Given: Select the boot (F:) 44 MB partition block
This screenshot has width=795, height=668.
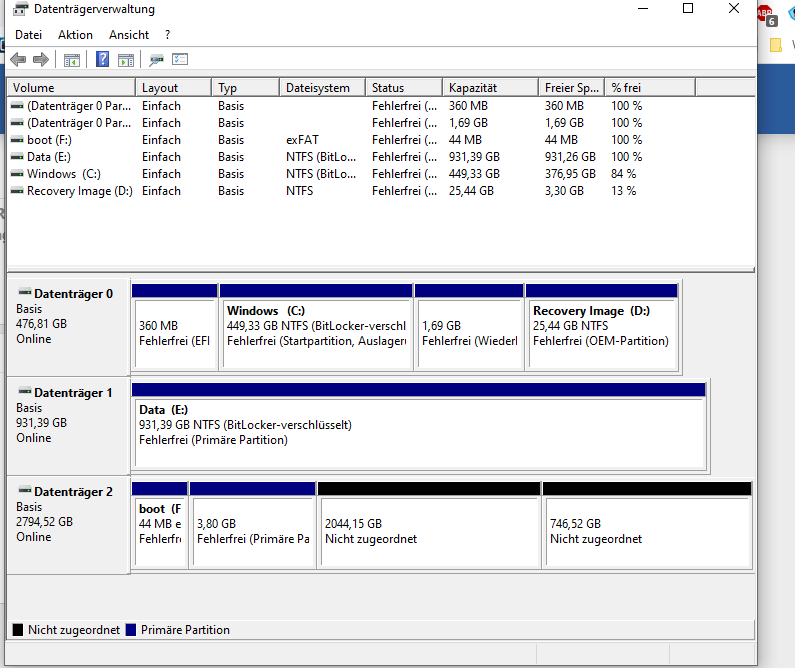Looking at the screenshot, I should 160,525.
